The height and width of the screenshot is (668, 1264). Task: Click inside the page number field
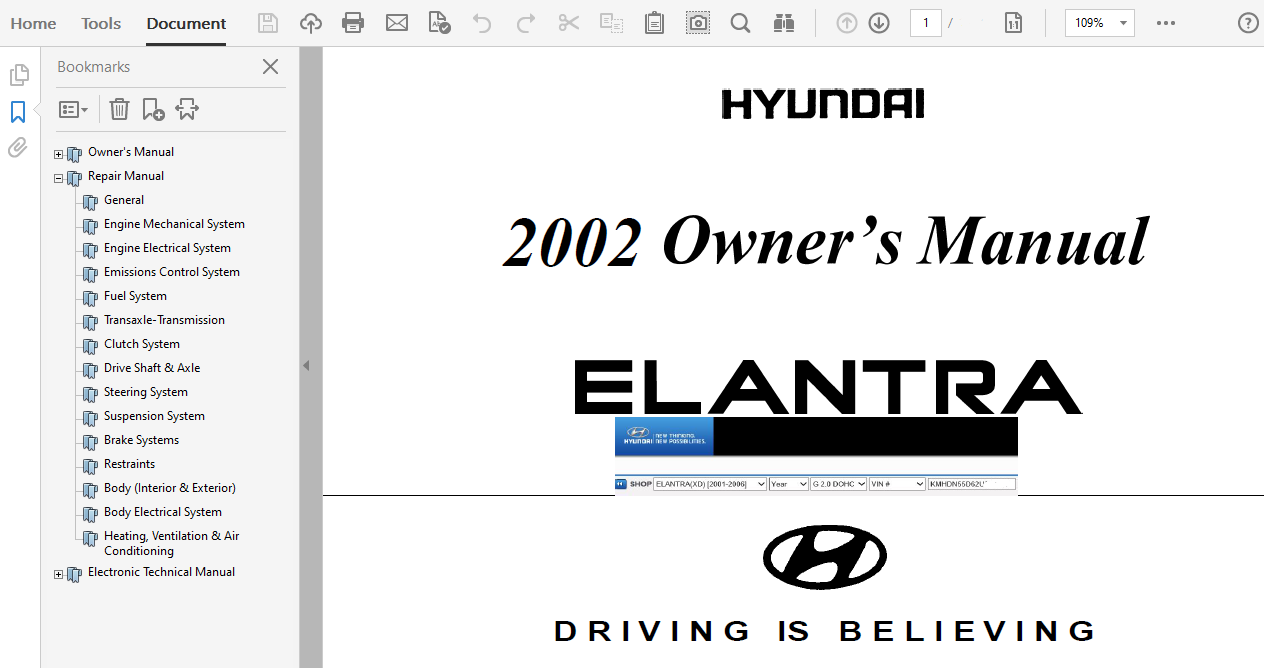(925, 22)
